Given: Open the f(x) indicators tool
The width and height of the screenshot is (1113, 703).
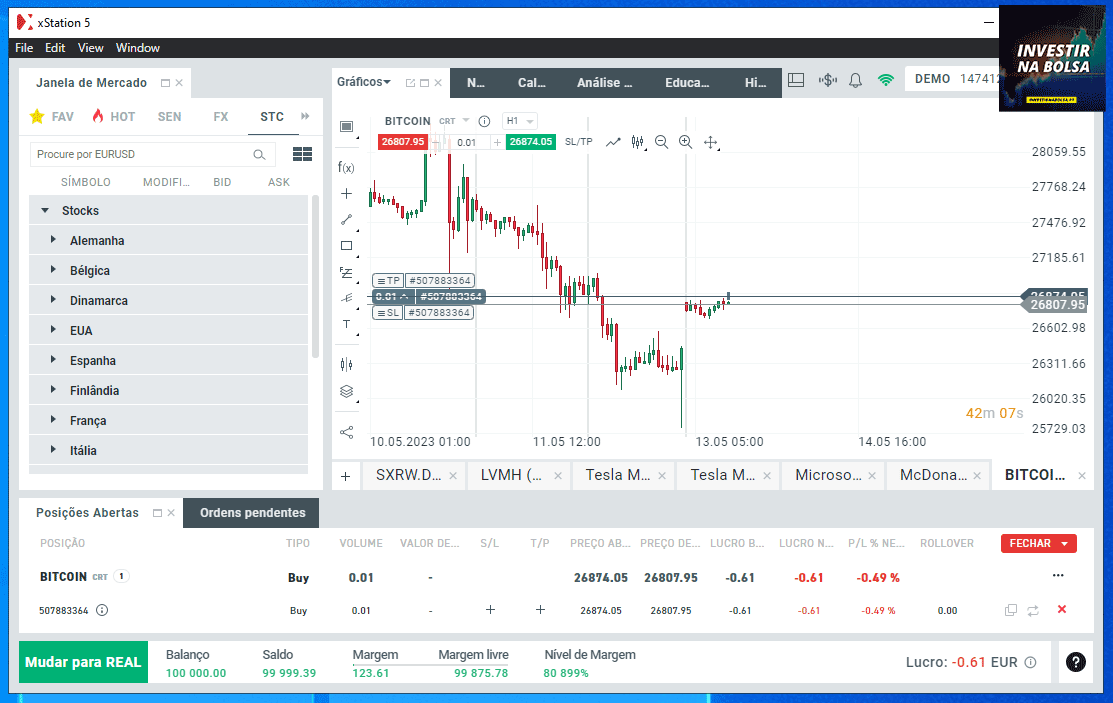Looking at the screenshot, I should pyautogui.click(x=346, y=167).
